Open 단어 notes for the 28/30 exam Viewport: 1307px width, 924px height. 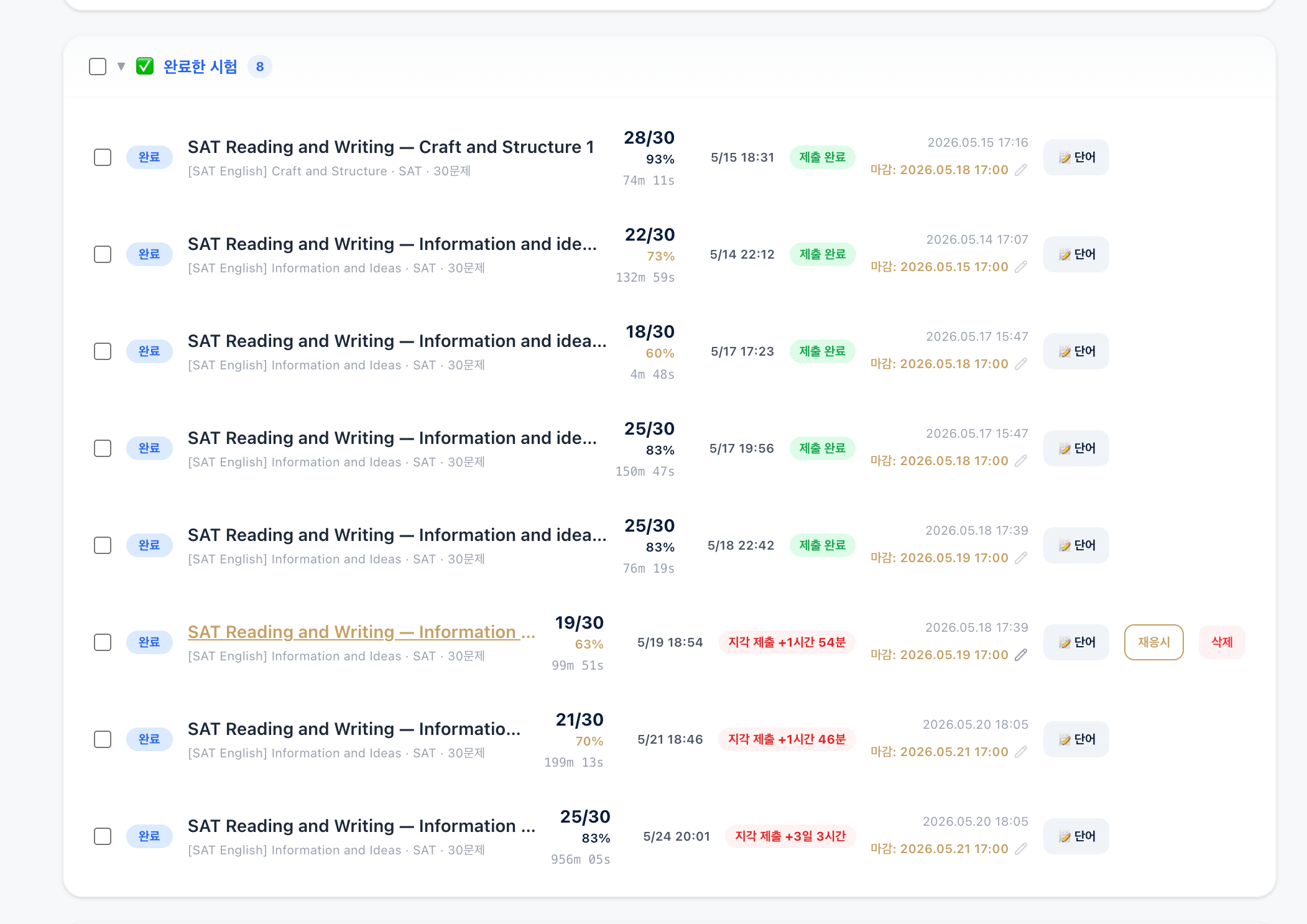click(1076, 157)
